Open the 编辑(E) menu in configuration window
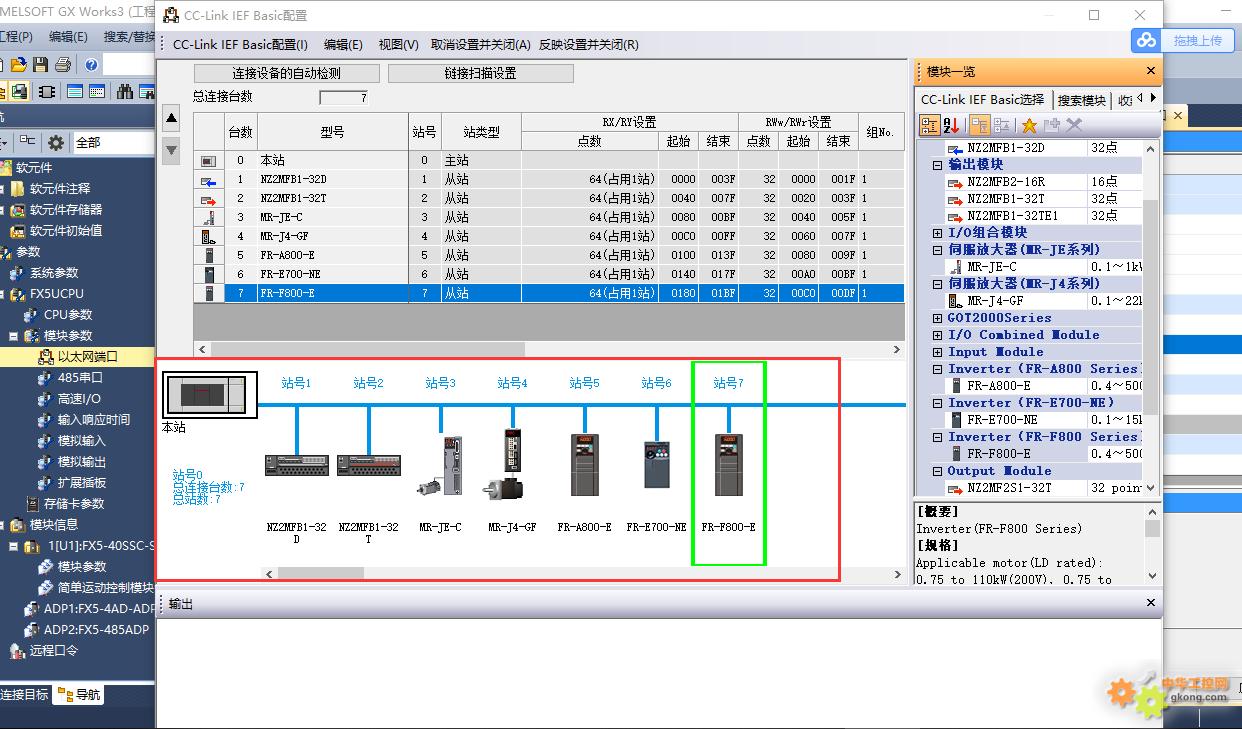The height and width of the screenshot is (729, 1242). (x=343, y=45)
